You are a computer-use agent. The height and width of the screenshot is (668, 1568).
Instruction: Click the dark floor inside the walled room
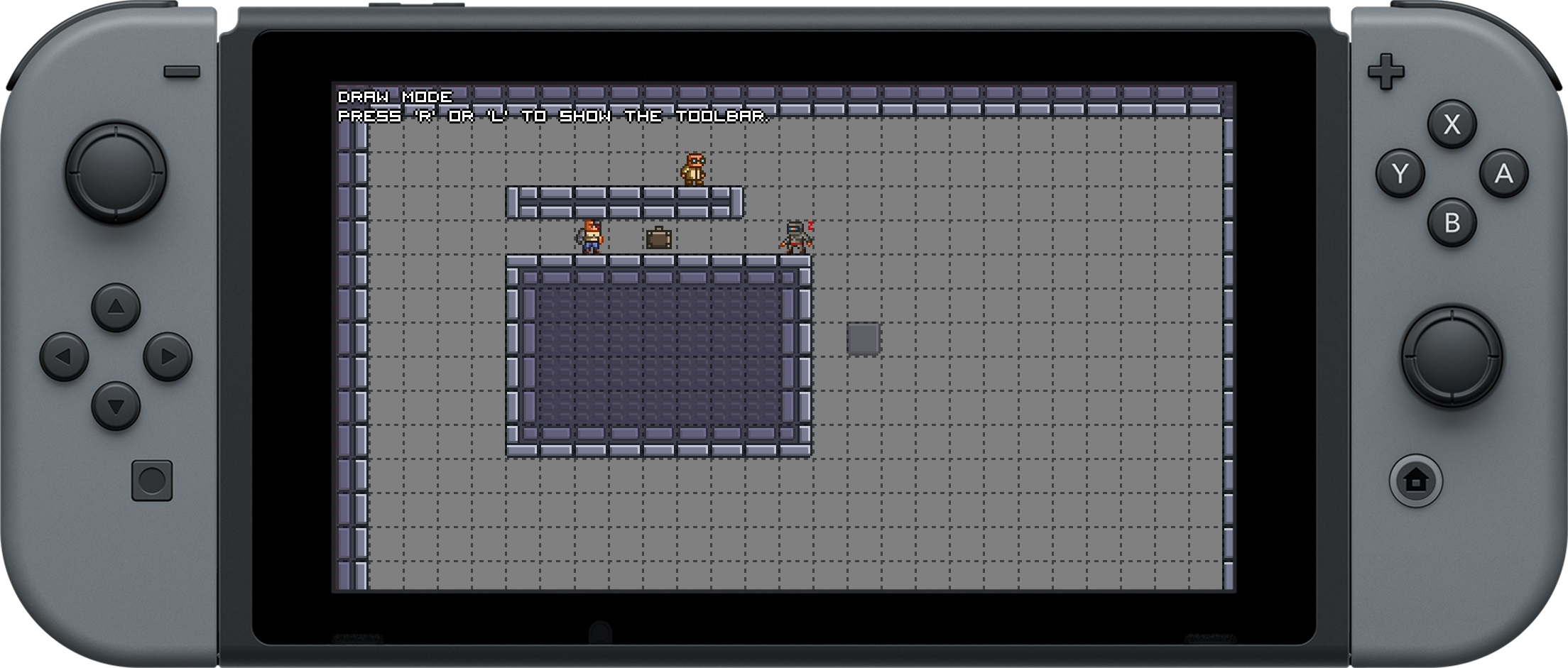(658, 355)
